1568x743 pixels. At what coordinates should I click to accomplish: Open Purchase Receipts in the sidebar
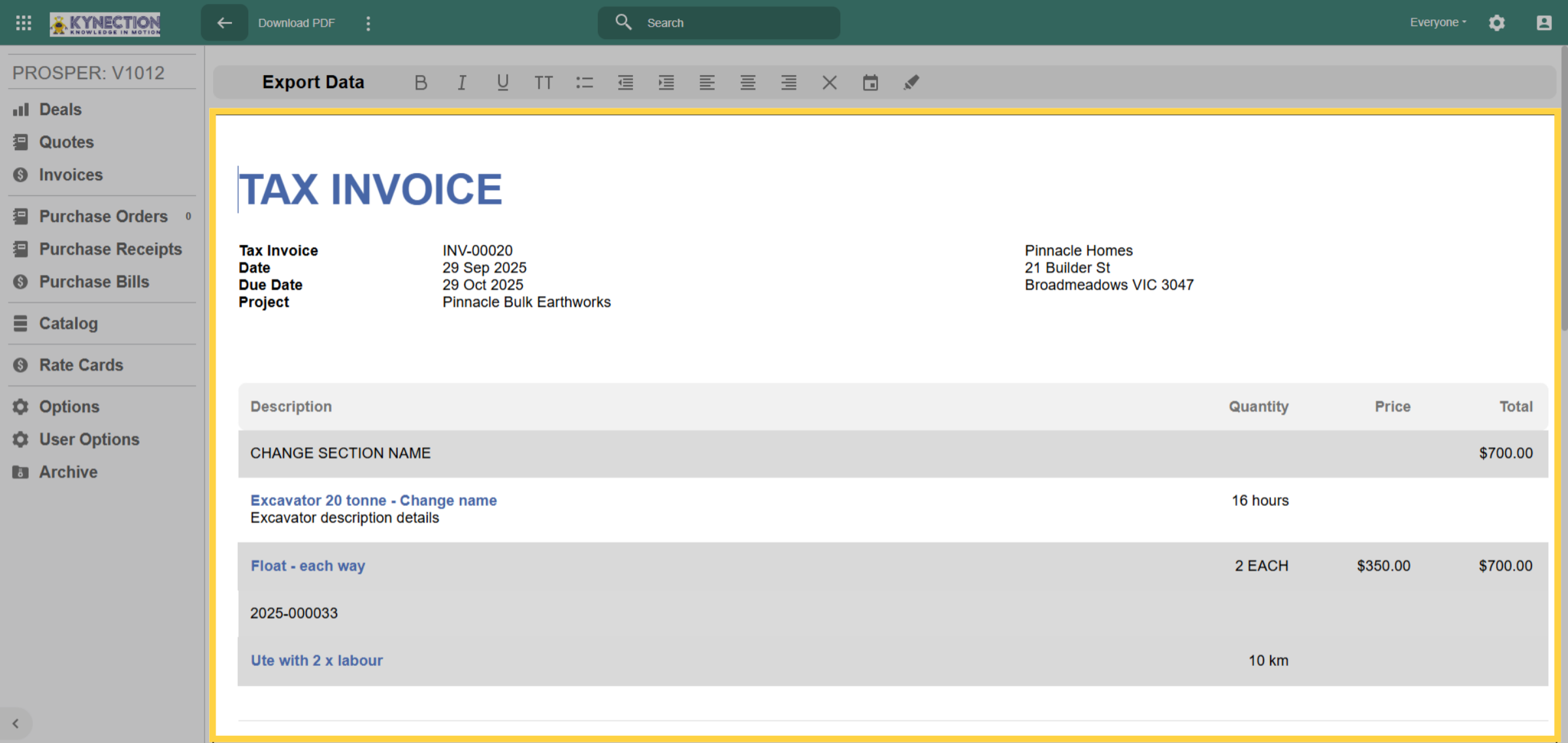pyautogui.click(x=110, y=249)
